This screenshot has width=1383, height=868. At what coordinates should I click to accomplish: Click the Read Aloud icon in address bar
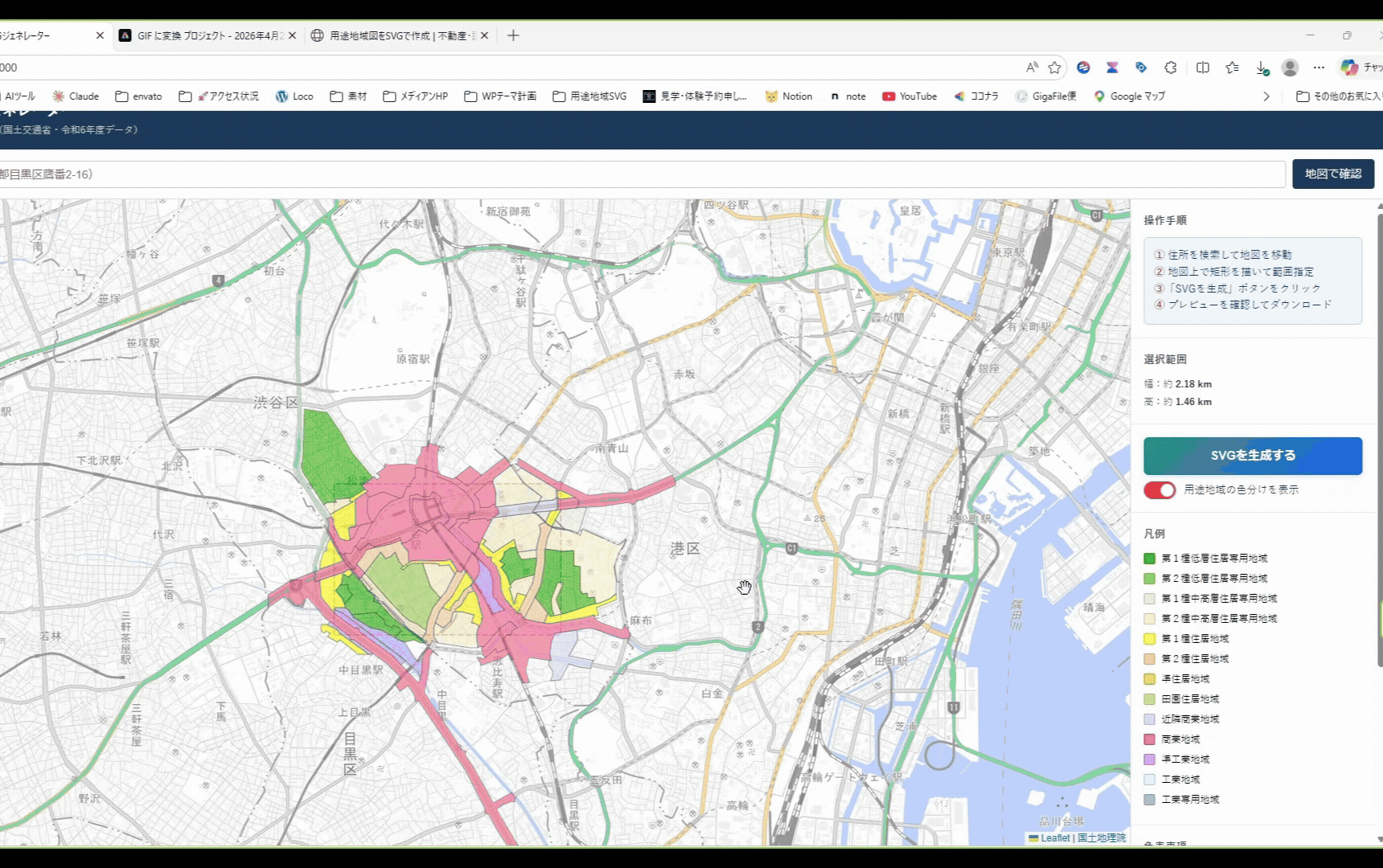click(x=1032, y=68)
